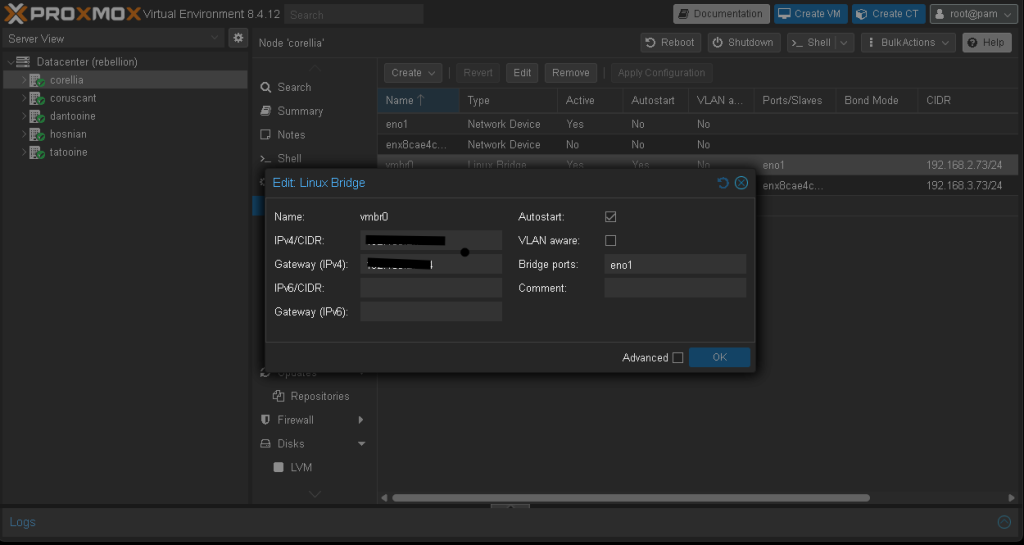Open LVM disks page
Image resolution: width=1024 pixels, height=545 pixels.
(300, 467)
